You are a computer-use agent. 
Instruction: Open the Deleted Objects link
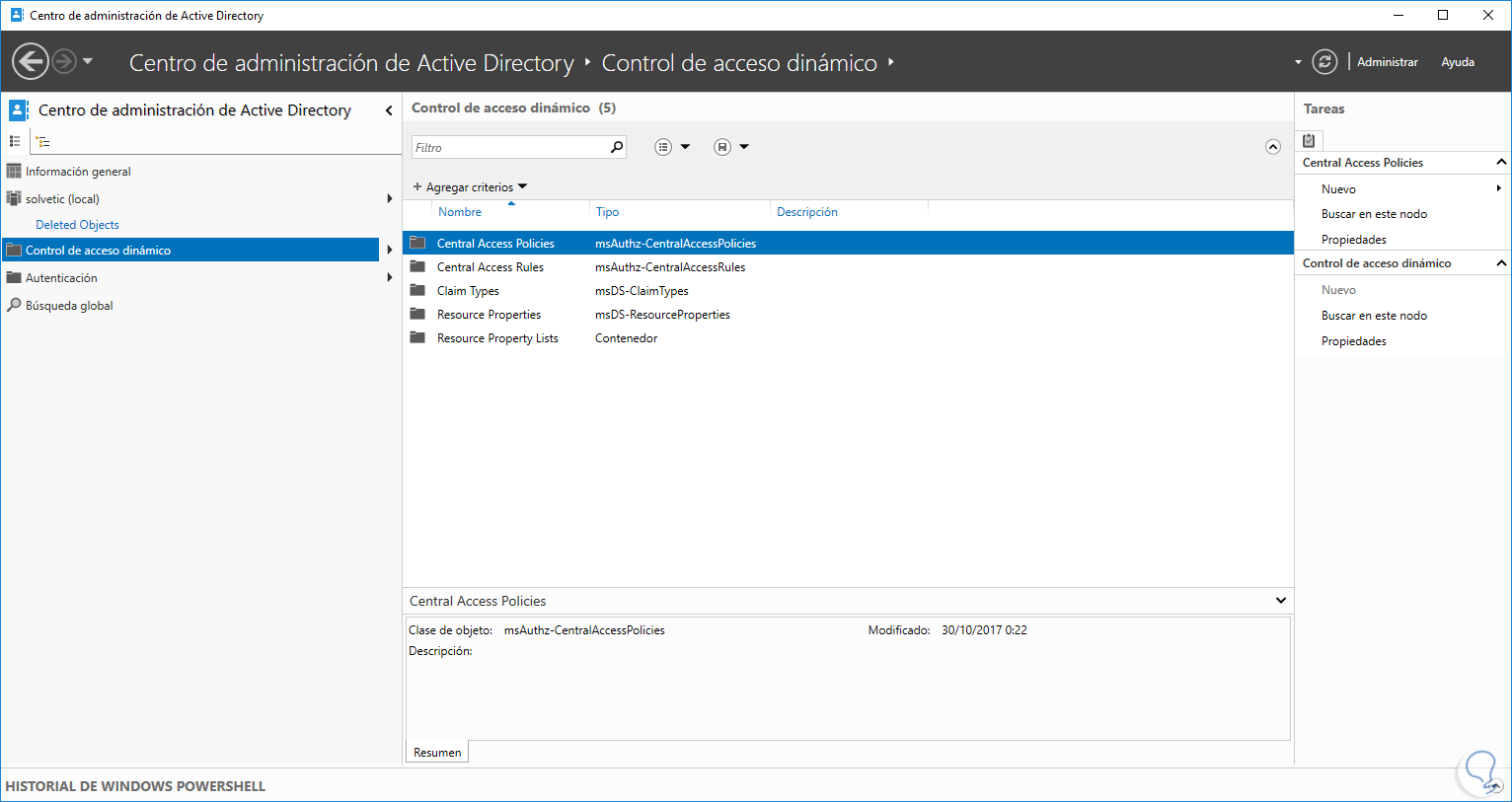77,225
